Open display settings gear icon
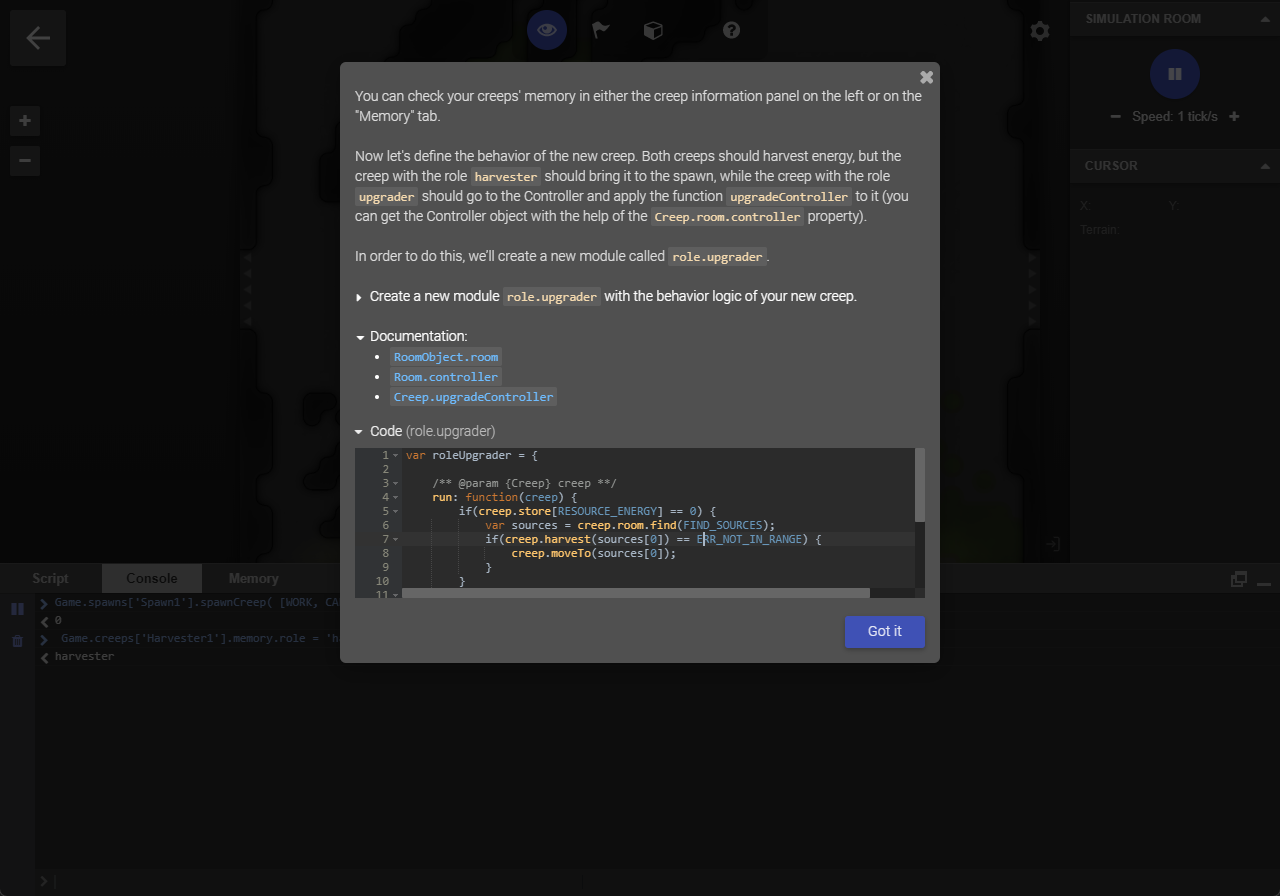This screenshot has height=896, width=1280. (1040, 31)
